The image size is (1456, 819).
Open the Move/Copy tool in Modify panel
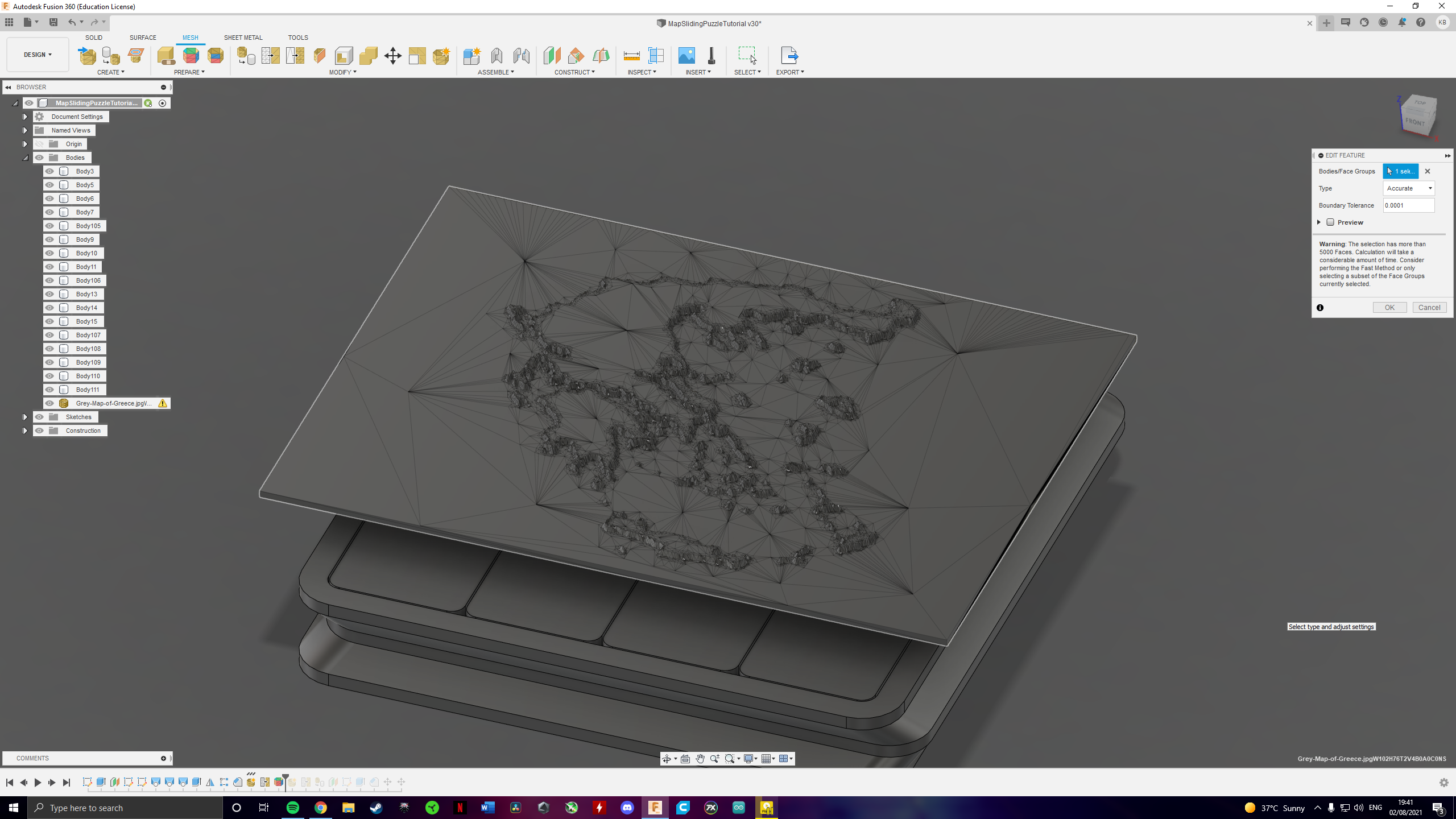click(392, 56)
